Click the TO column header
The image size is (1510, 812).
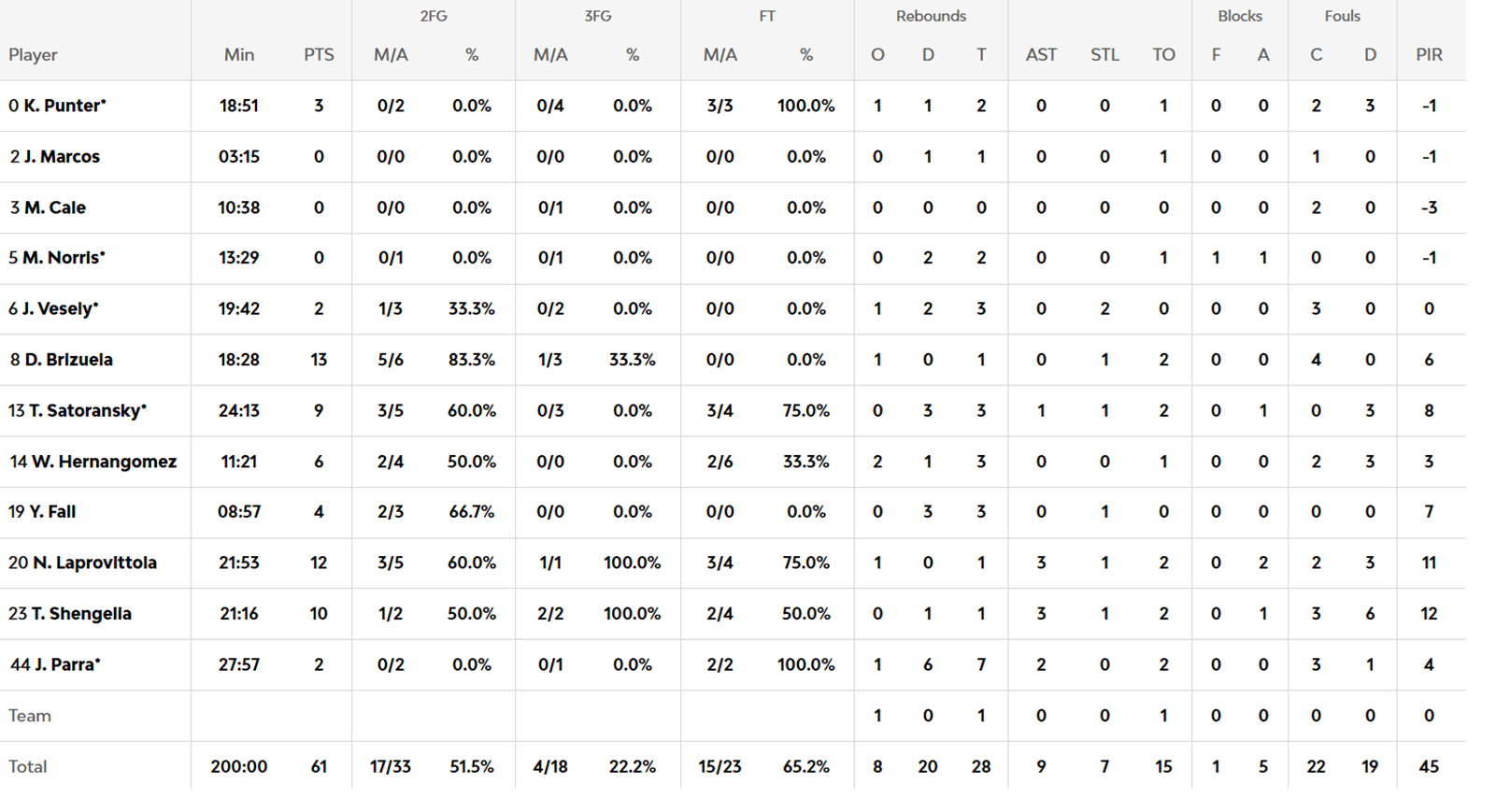[x=1163, y=55]
